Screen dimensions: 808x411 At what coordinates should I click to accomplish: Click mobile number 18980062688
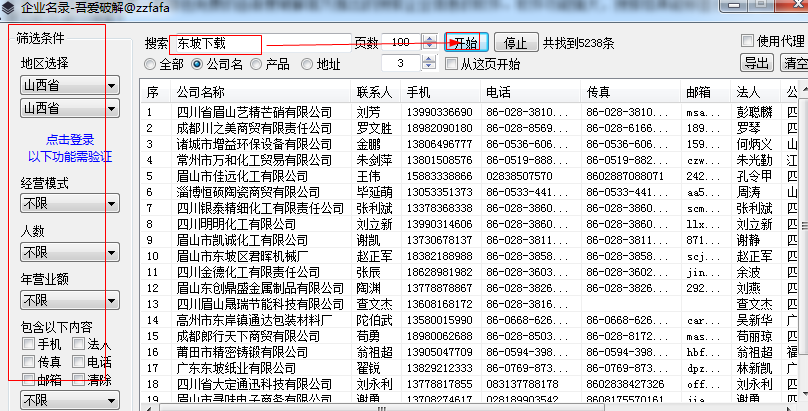(440, 336)
